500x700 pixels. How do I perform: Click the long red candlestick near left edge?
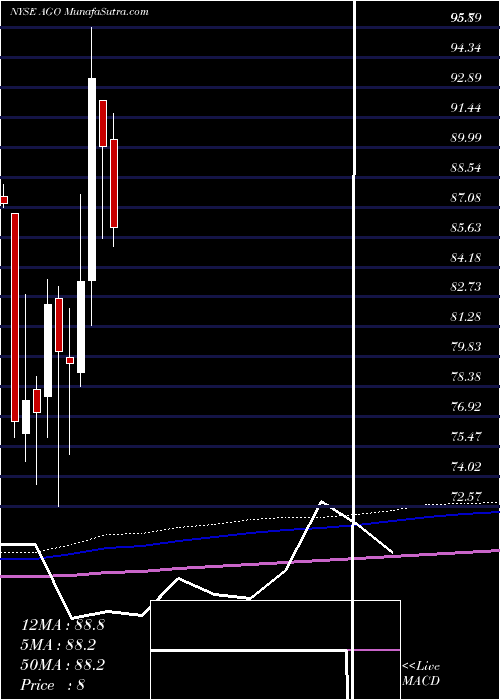pos(15,317)
